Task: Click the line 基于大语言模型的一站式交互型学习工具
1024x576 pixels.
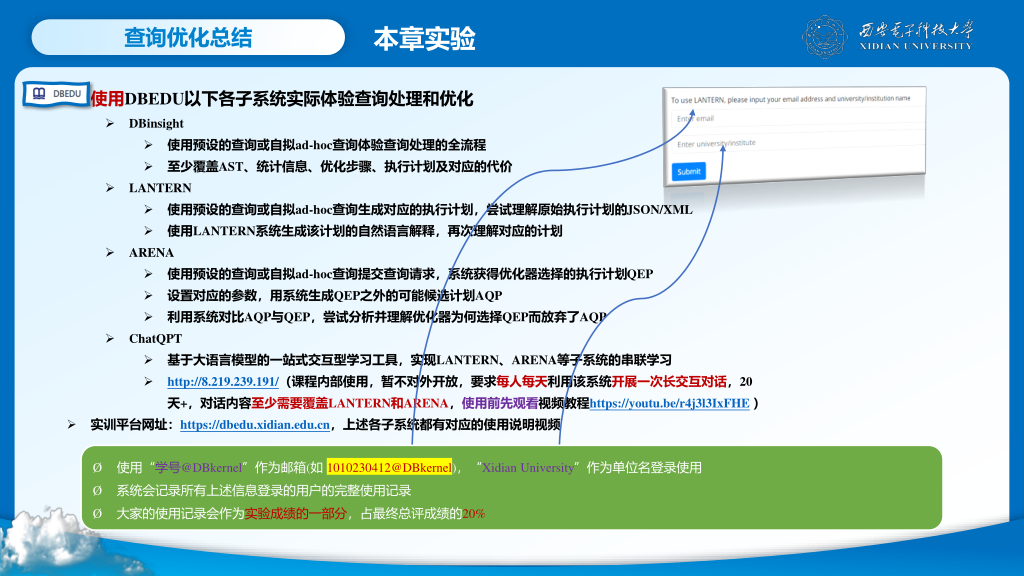Action: coord(419,360)
